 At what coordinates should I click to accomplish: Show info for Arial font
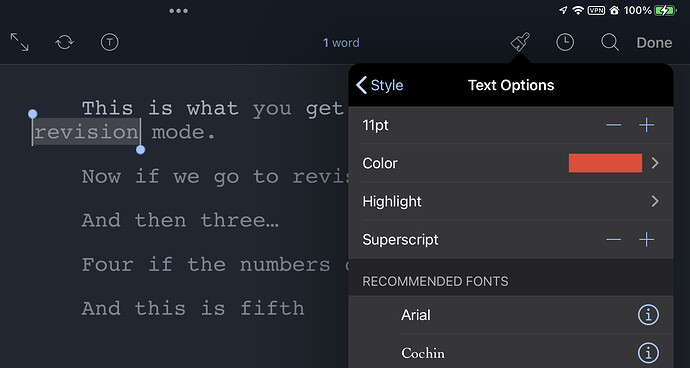[648, 315]
